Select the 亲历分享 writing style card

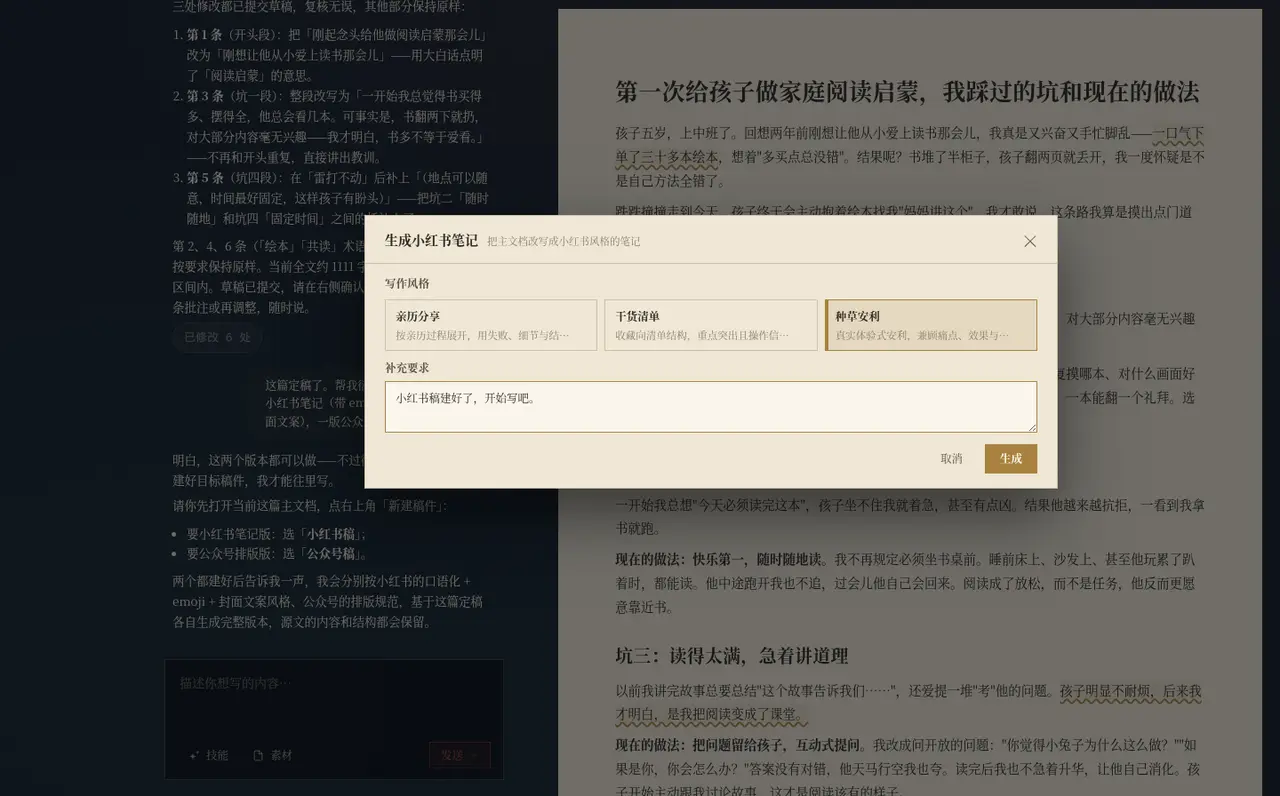(x=491, y=325)
